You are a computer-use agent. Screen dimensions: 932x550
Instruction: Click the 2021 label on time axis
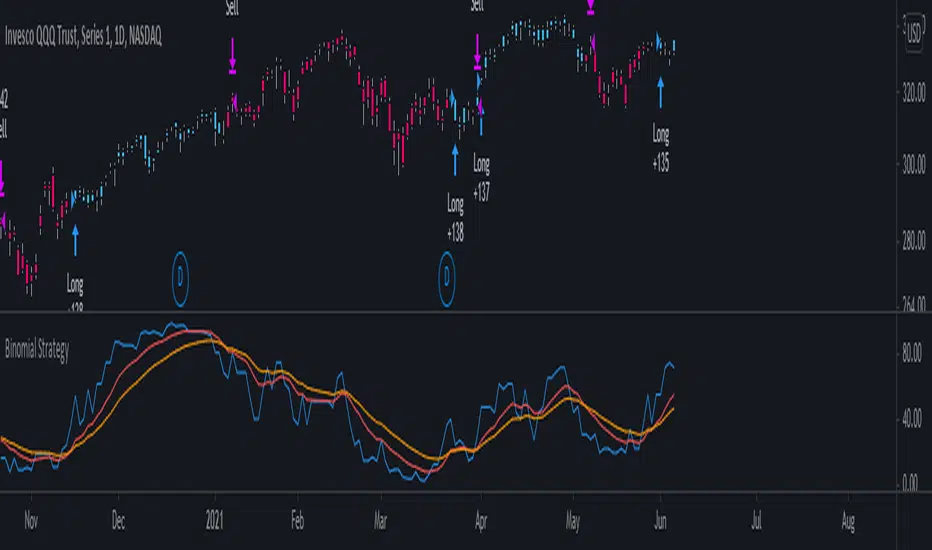point(214,521)
